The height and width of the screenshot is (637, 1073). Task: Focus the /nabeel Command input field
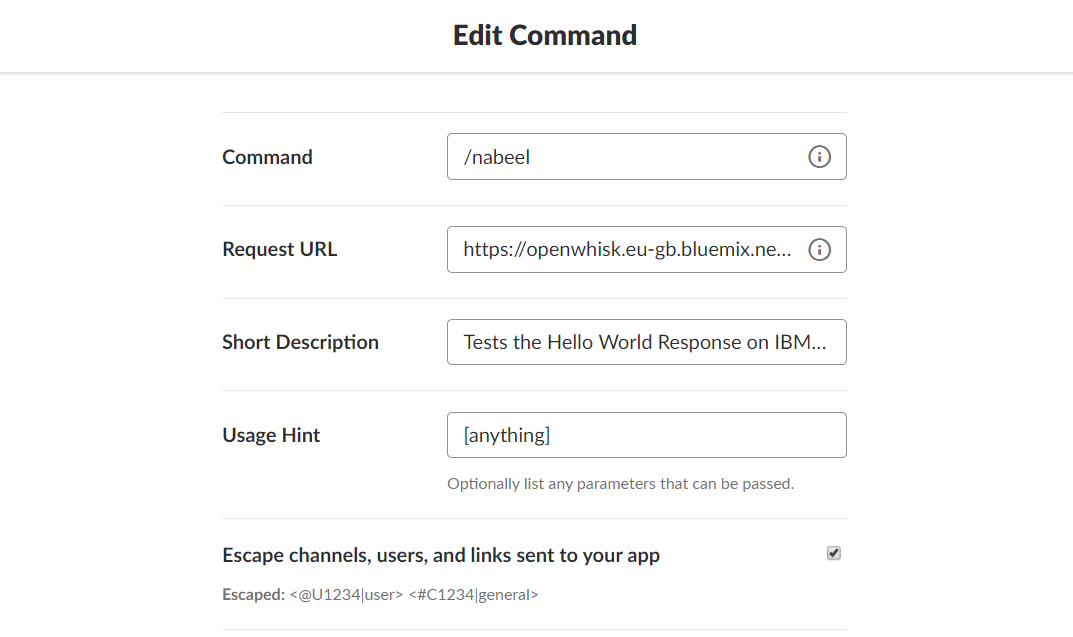(647, 157)
